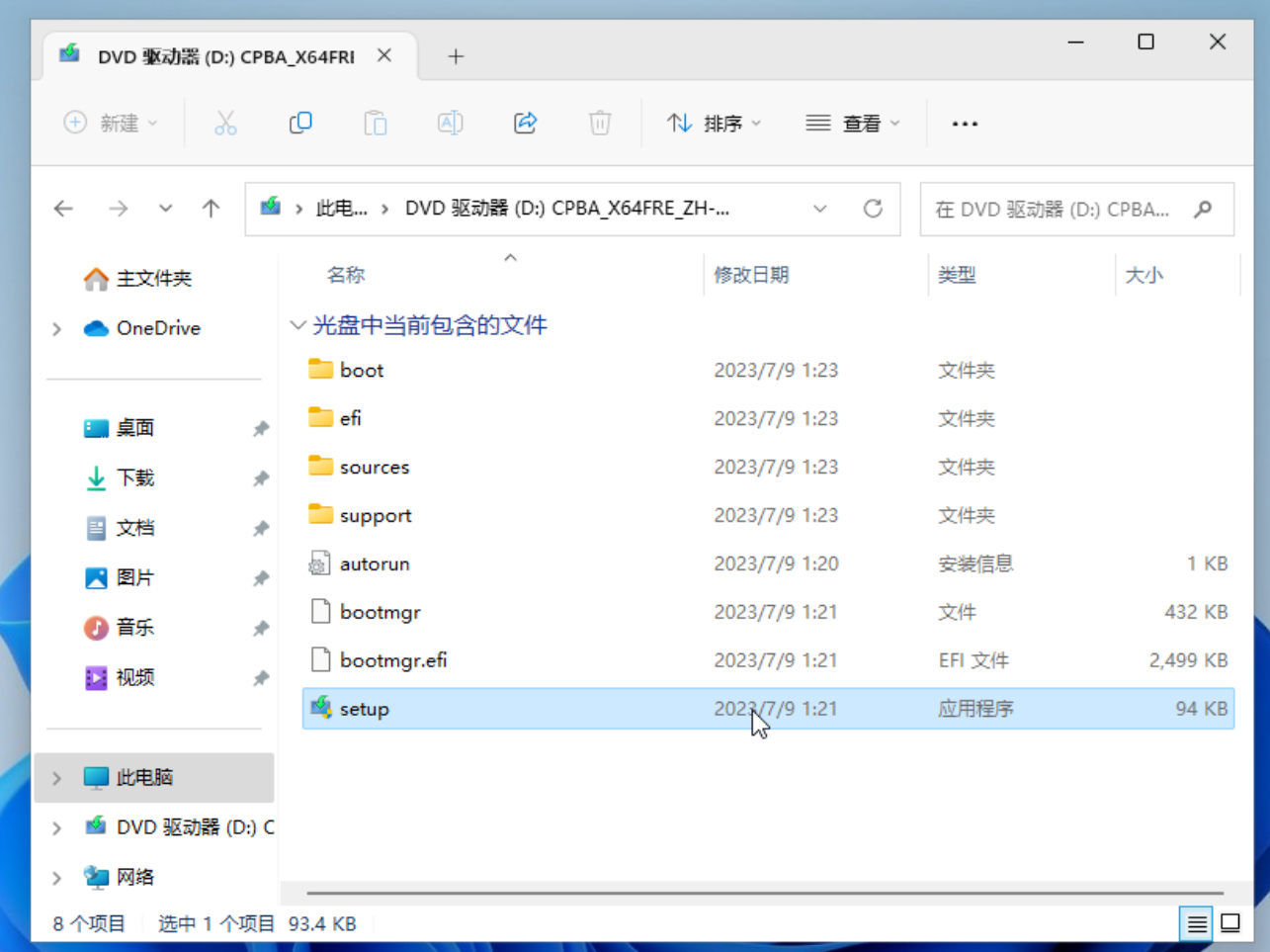Viewport: 1270px width, 952px height.
Task: Expand the 此电脑 tree node
Action: tap(57, 778)
